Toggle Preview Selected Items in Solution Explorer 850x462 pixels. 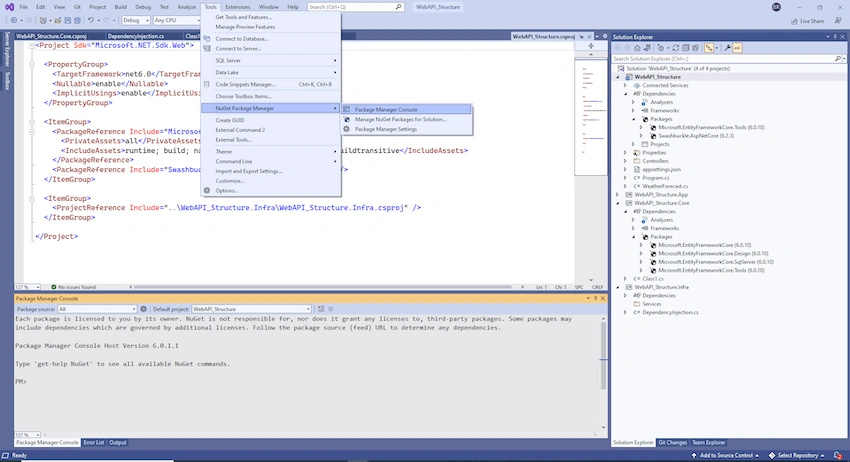(737, 48)
